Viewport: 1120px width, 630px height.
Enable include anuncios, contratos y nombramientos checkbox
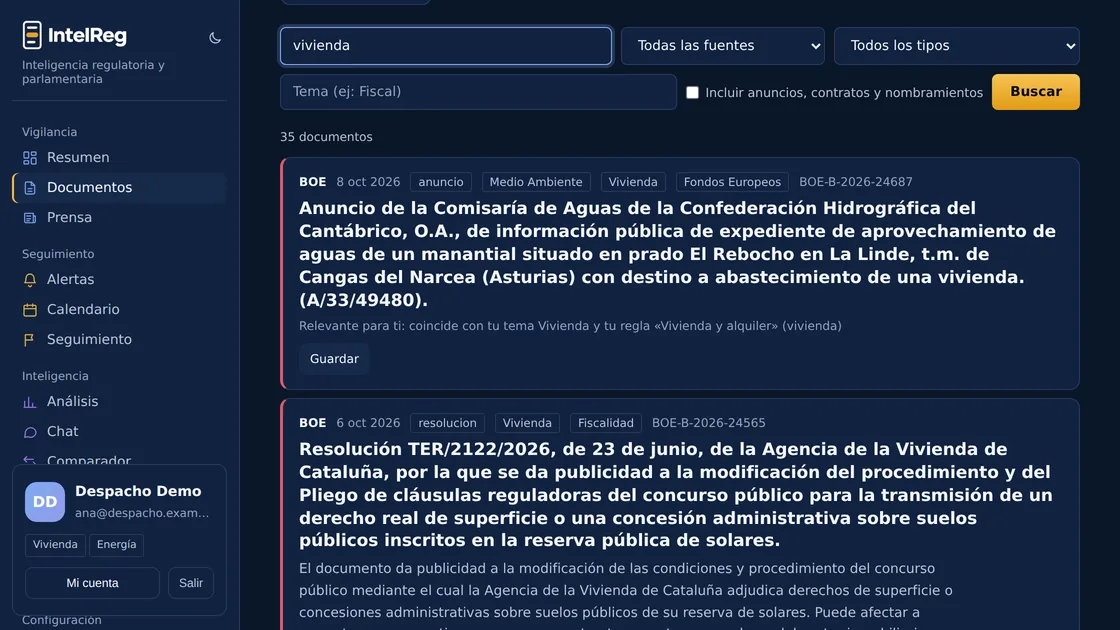point(692,92)
